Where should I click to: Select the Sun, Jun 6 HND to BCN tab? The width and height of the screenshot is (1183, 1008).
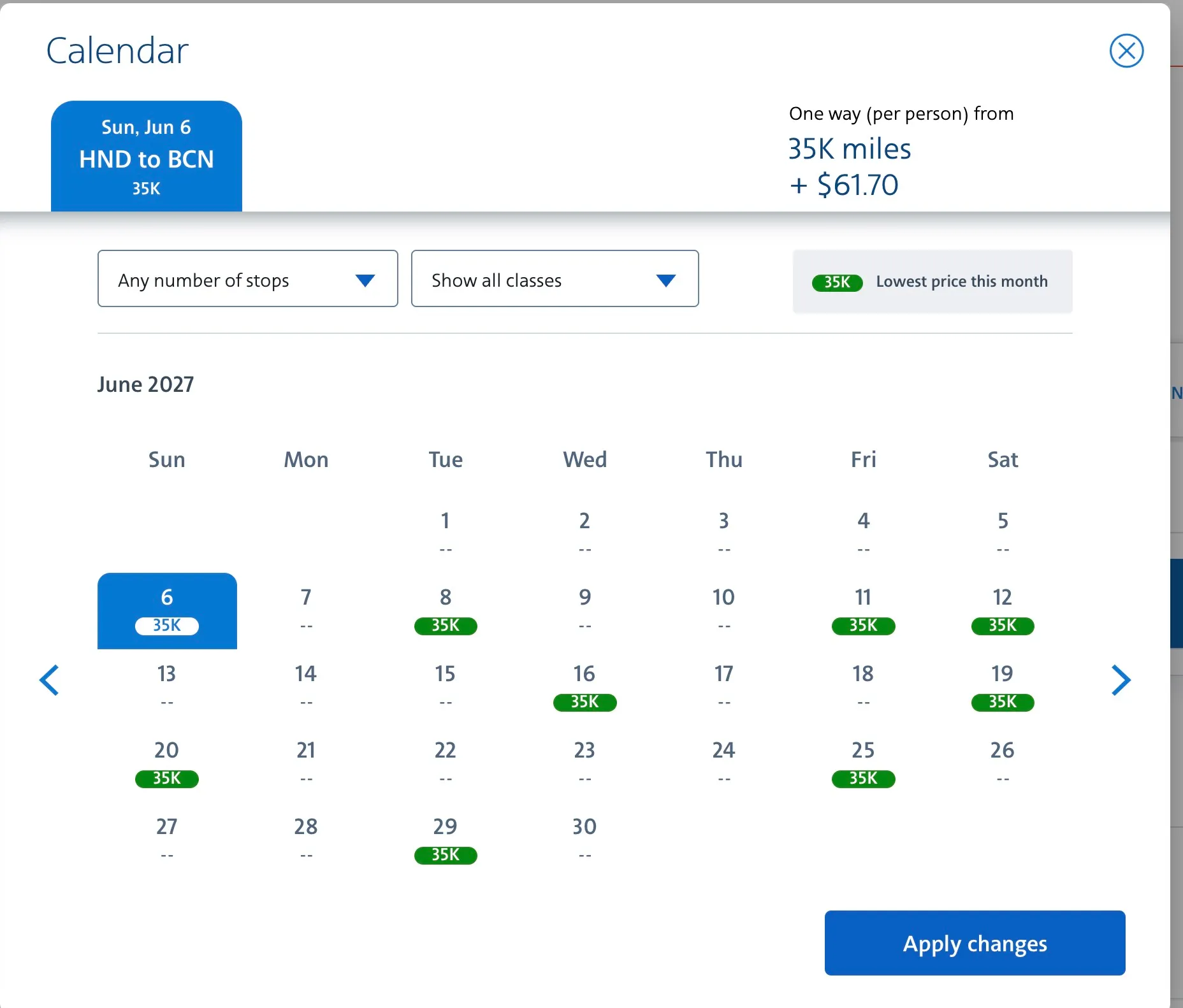coord(147,156)
